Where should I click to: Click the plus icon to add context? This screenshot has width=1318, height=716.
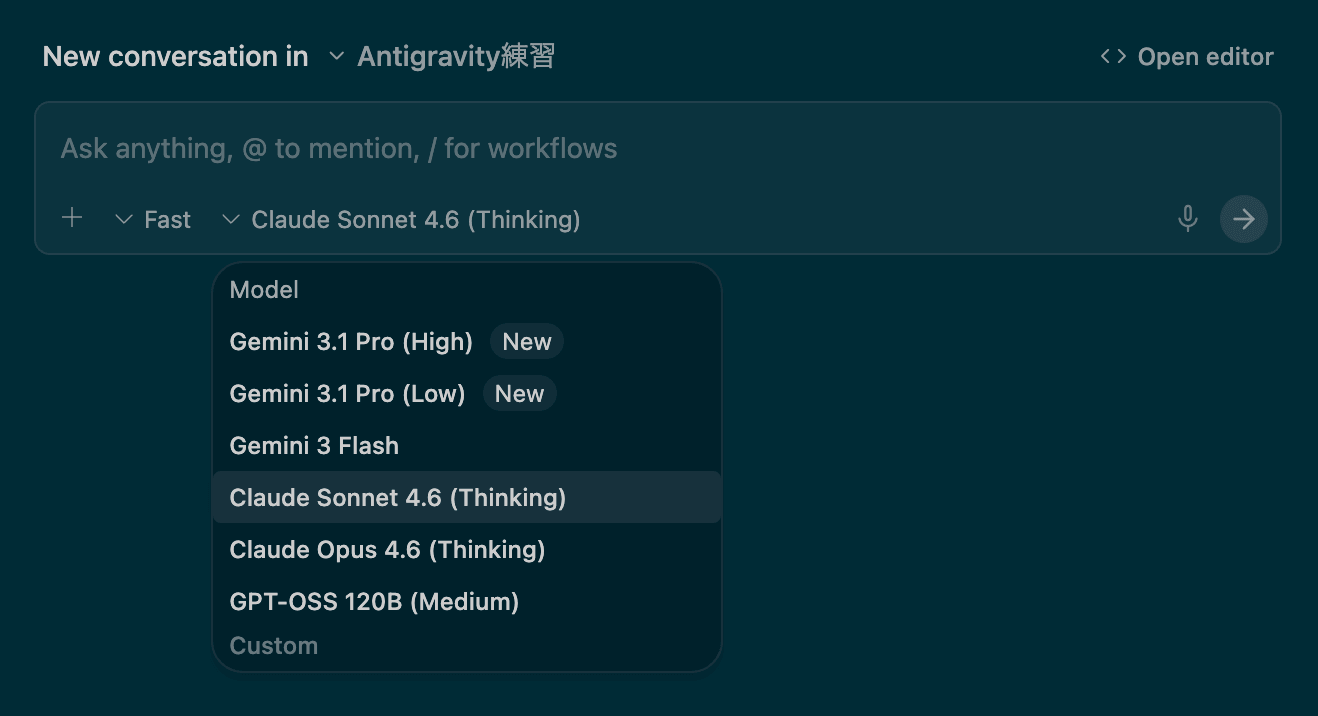[72, 219]
